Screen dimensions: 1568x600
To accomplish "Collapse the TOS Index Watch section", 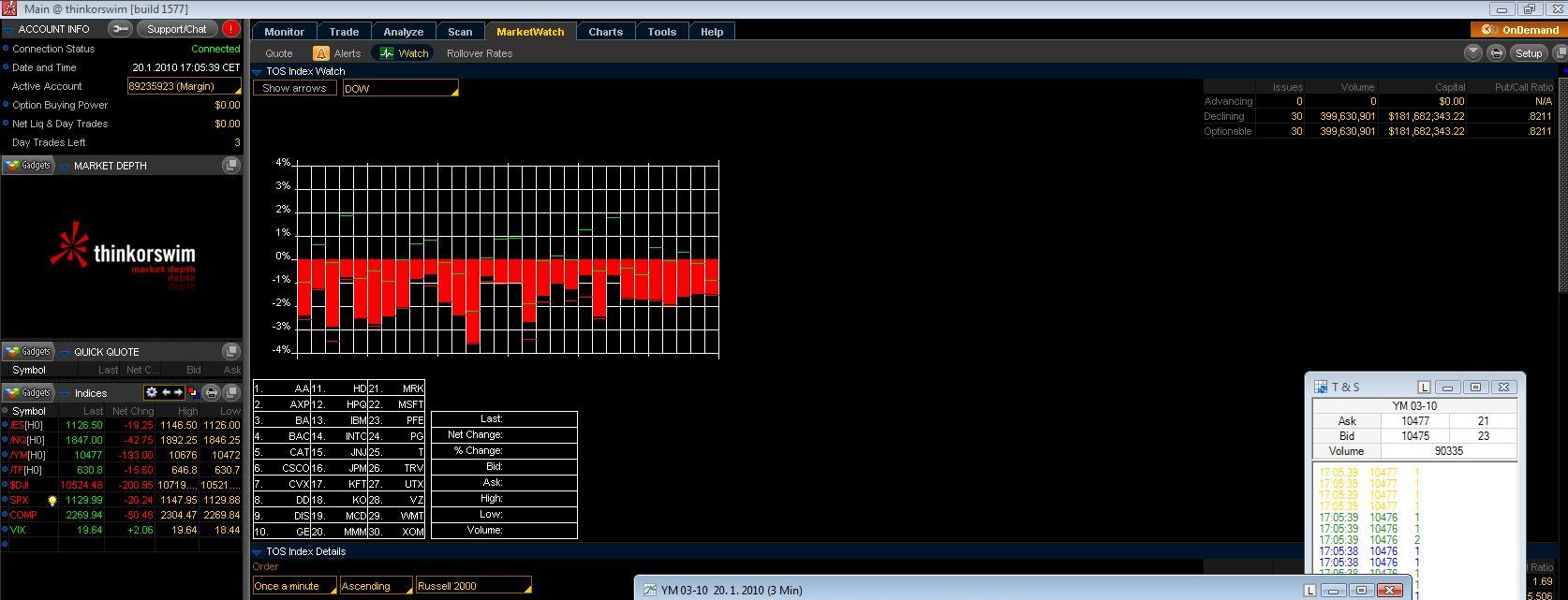I will (x=258, y=71).
